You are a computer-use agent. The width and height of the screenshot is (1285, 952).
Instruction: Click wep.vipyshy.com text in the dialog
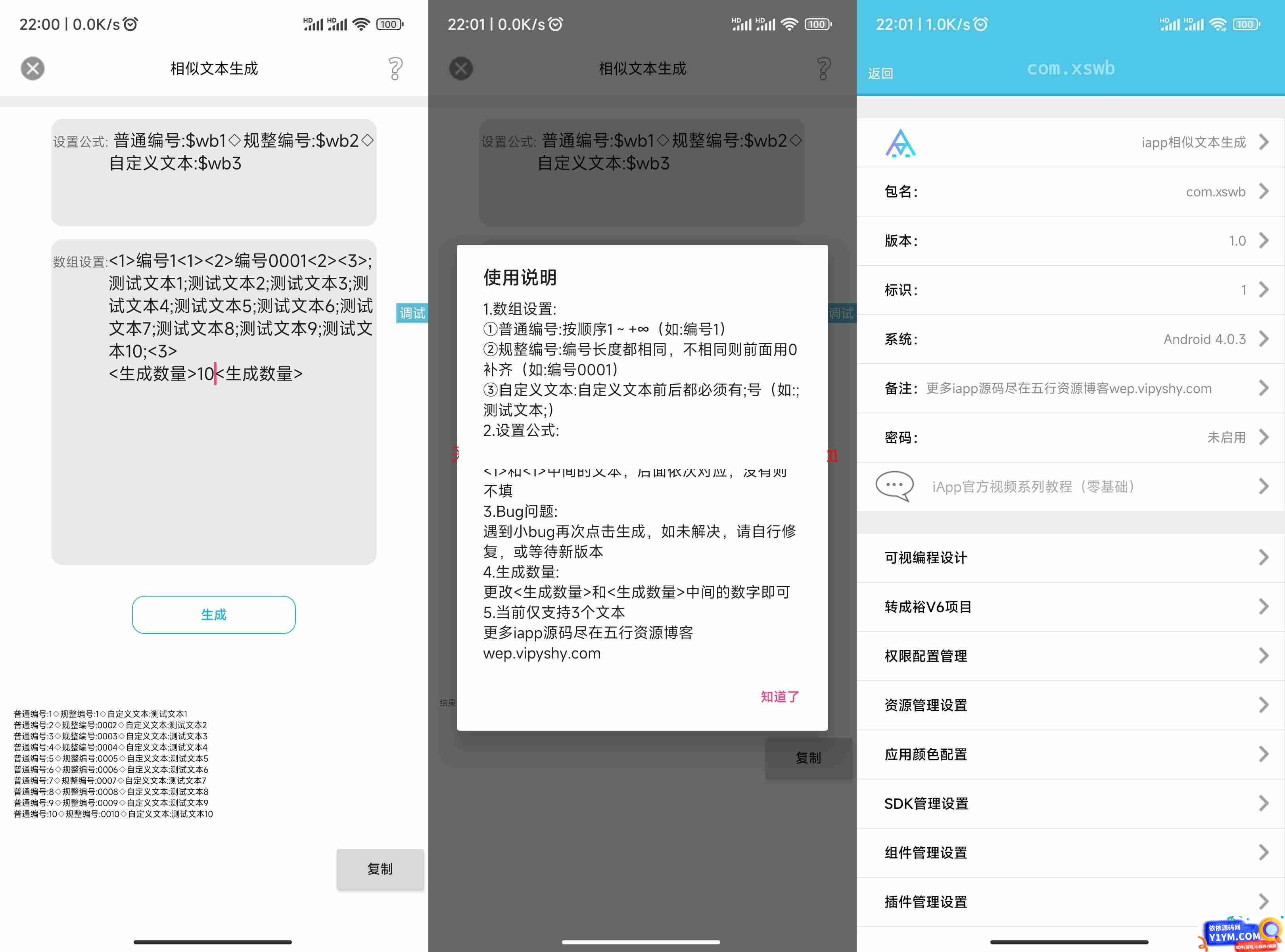click(542, 653)
